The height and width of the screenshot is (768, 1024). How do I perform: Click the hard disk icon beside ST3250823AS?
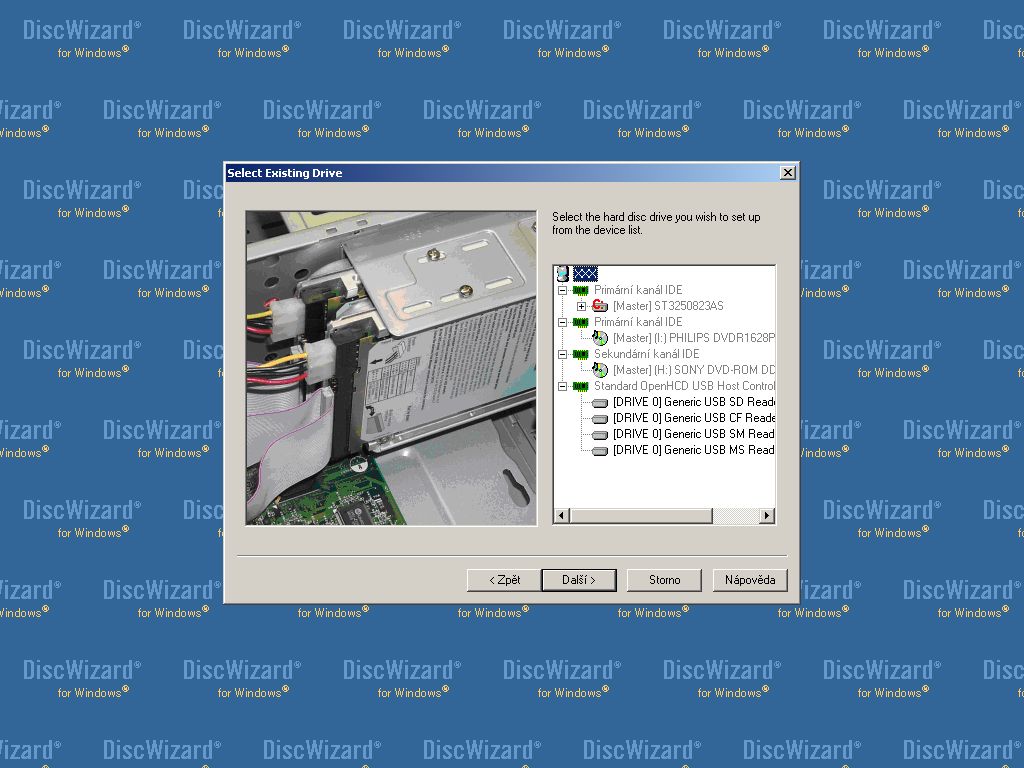(x=600, y=306)
